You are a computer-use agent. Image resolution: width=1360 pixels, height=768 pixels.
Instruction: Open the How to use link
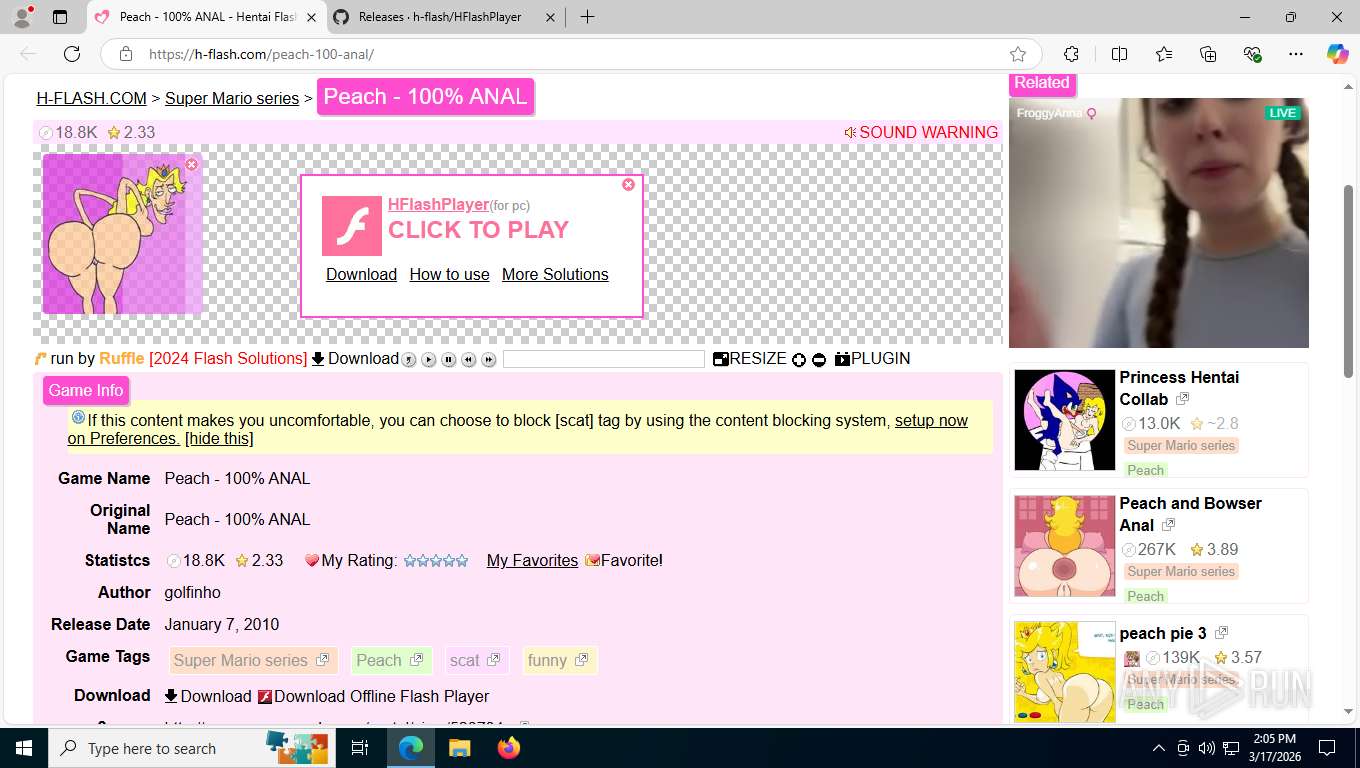(449, 274)
